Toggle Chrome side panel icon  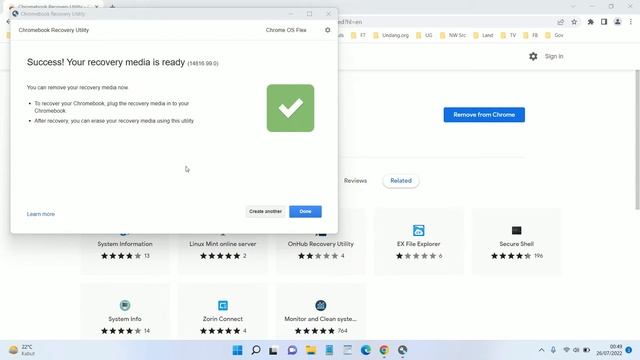point(604,22)
